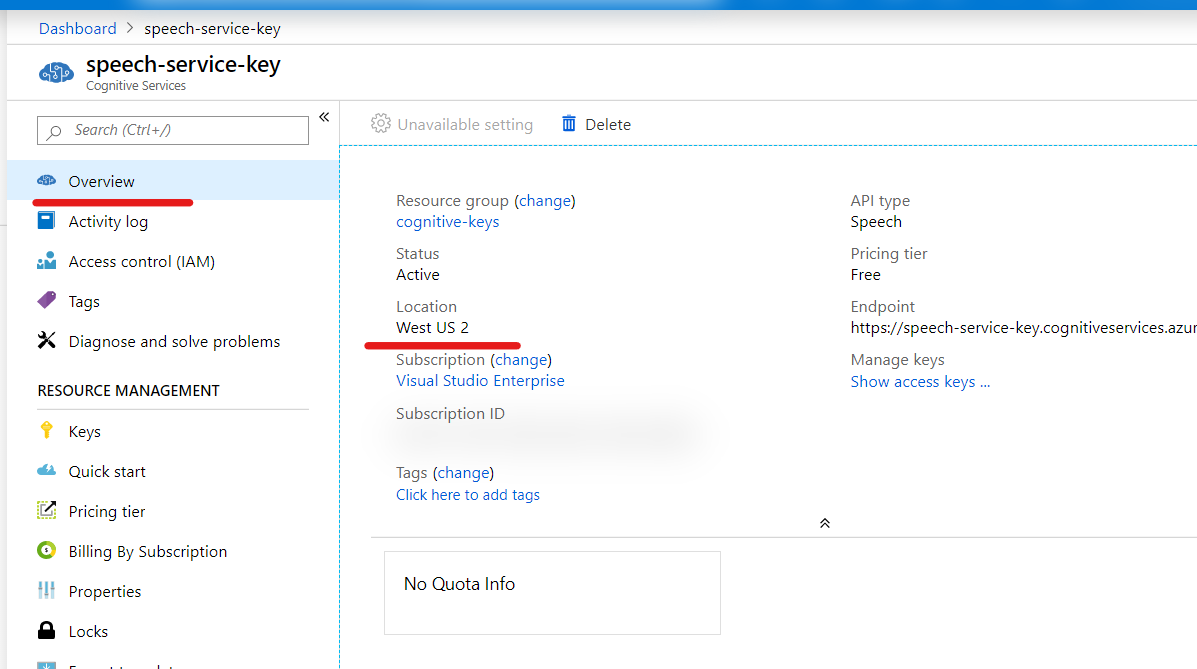Open the Quick start page
The image size is (1197, 669).
click(107, 471)
